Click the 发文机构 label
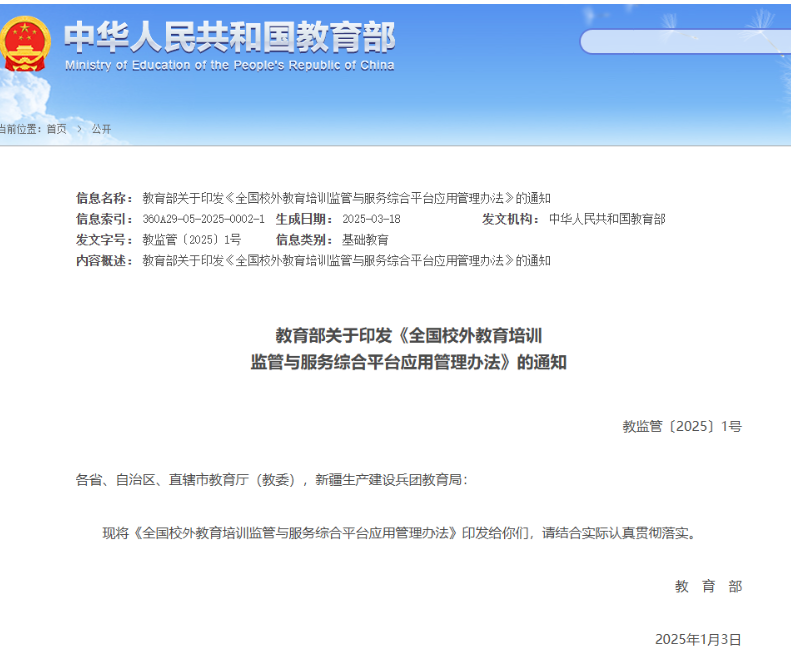Image resolution: width=791 pixels, height=657 pixels. click(511, 219)
